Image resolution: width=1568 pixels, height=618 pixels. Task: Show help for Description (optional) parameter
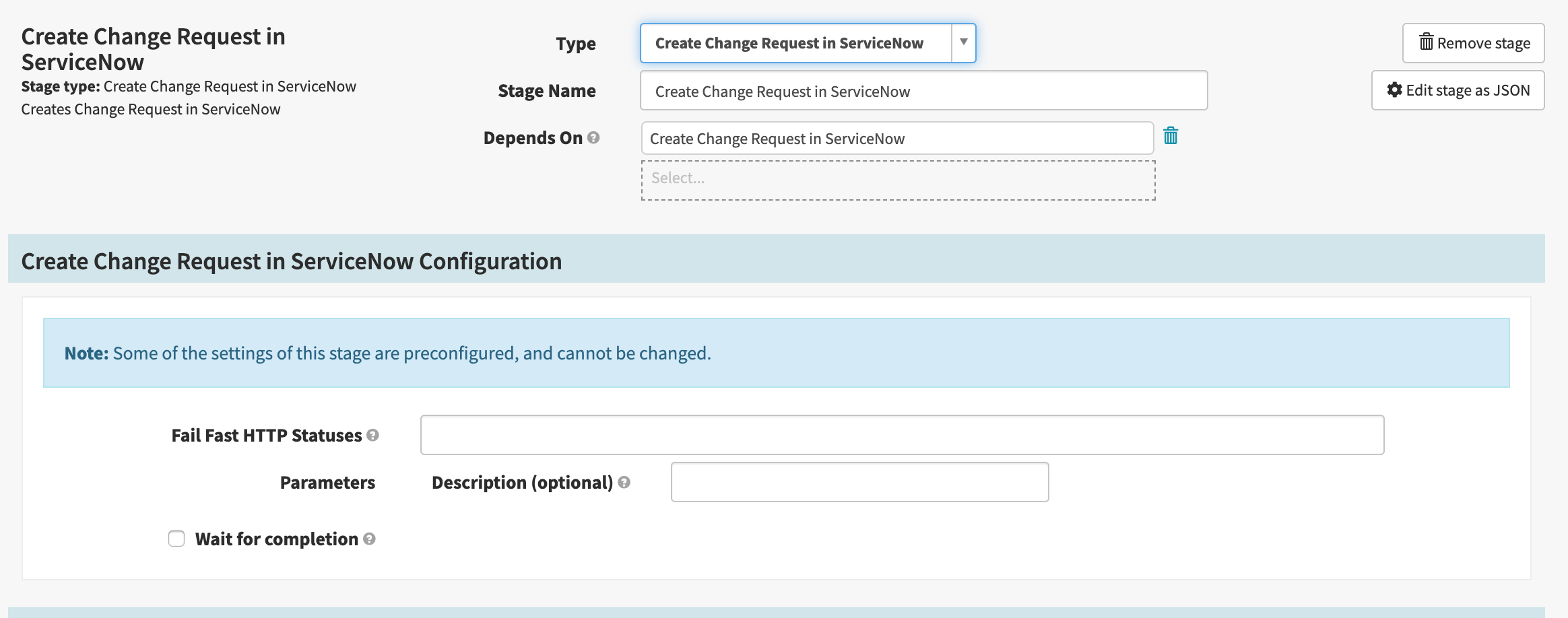(x=624, y=483)
